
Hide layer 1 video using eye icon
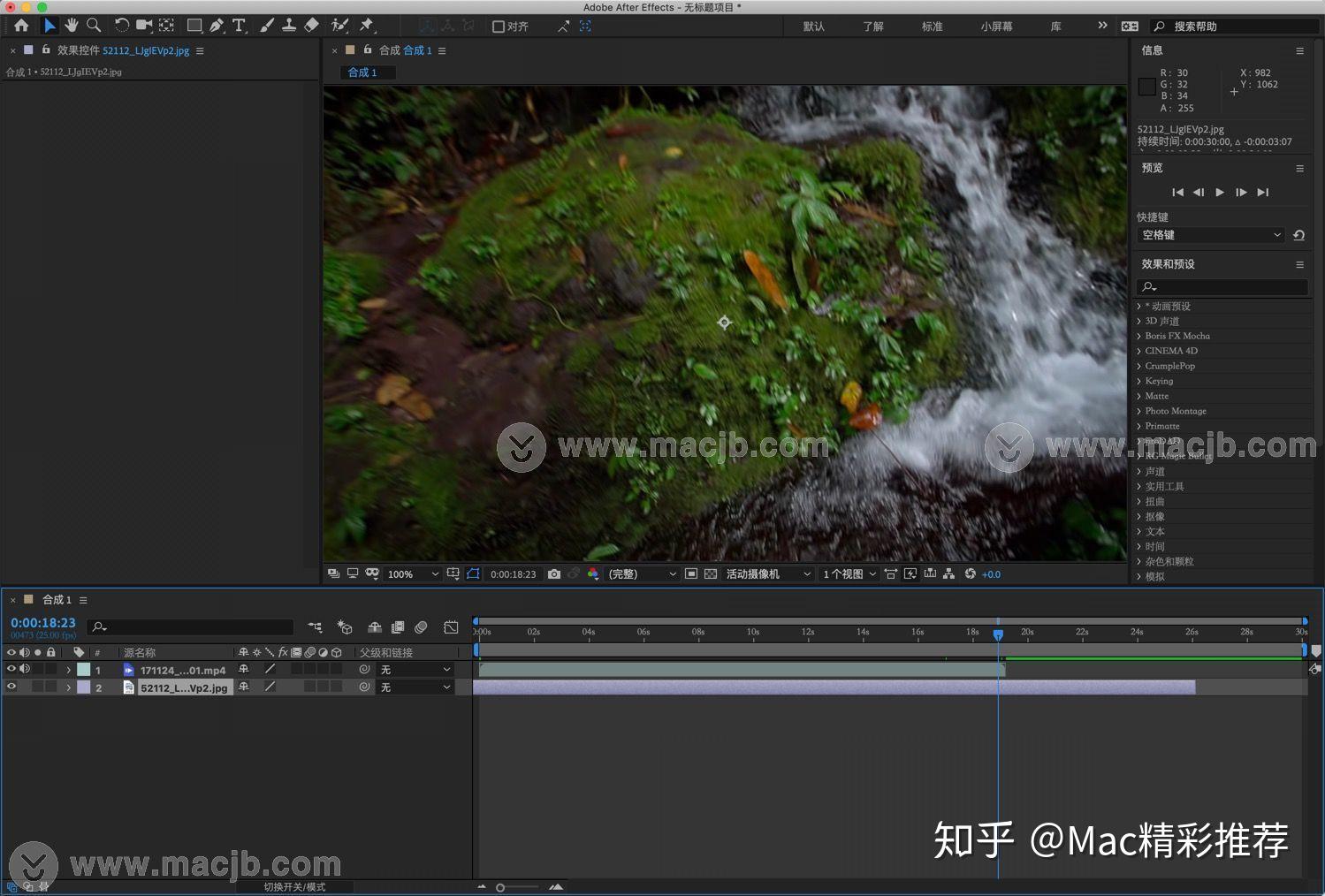tap(11, 669)
